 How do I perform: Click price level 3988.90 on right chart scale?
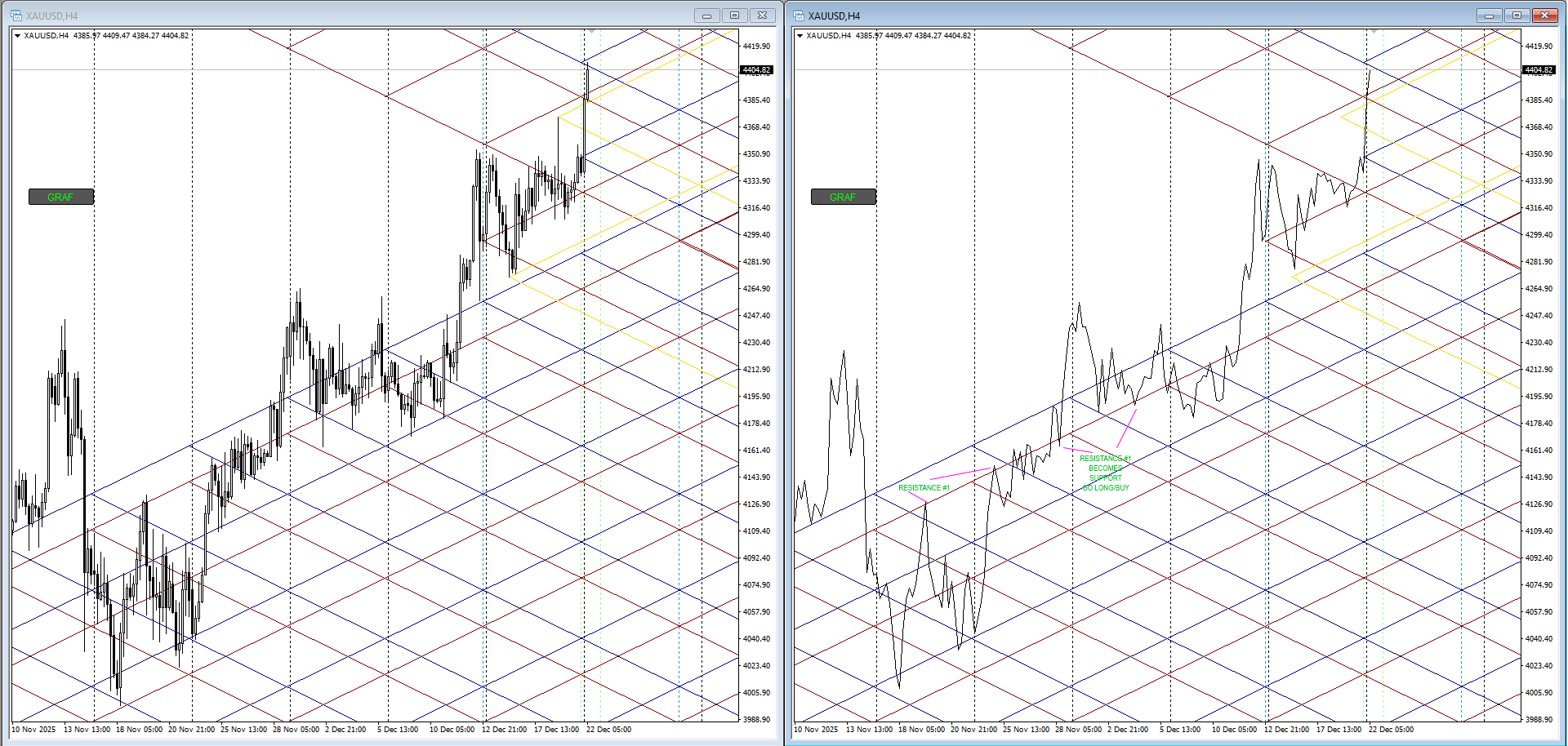[x=1539, y=720]
